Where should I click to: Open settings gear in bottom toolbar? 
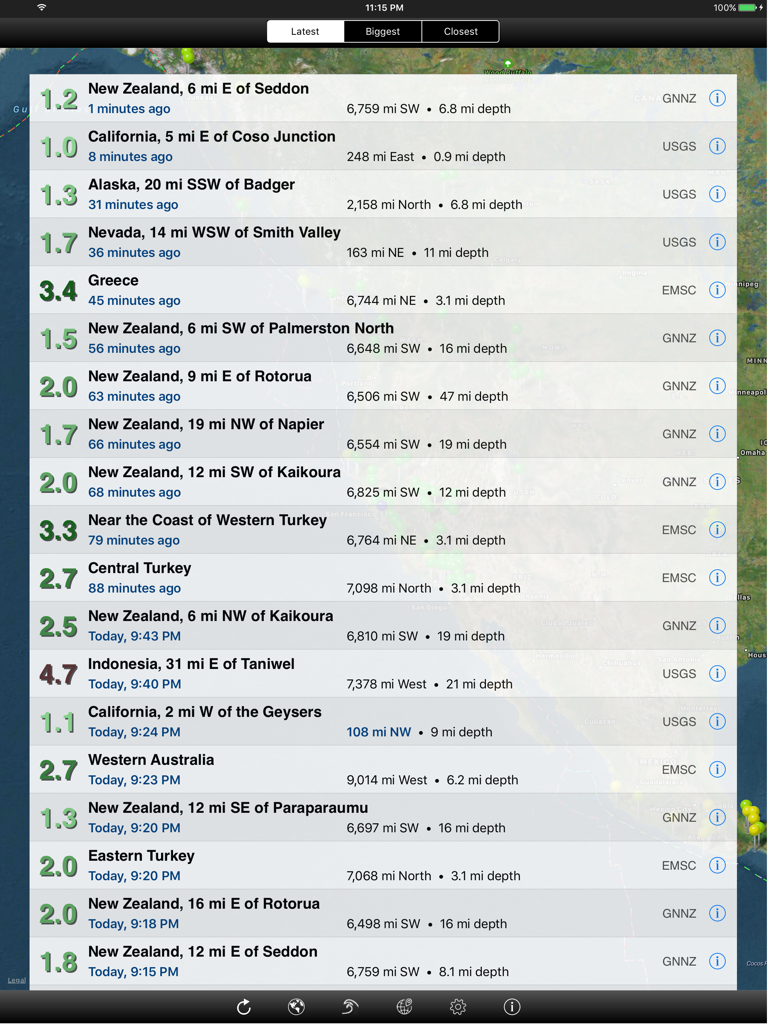tap(458, 1007)
